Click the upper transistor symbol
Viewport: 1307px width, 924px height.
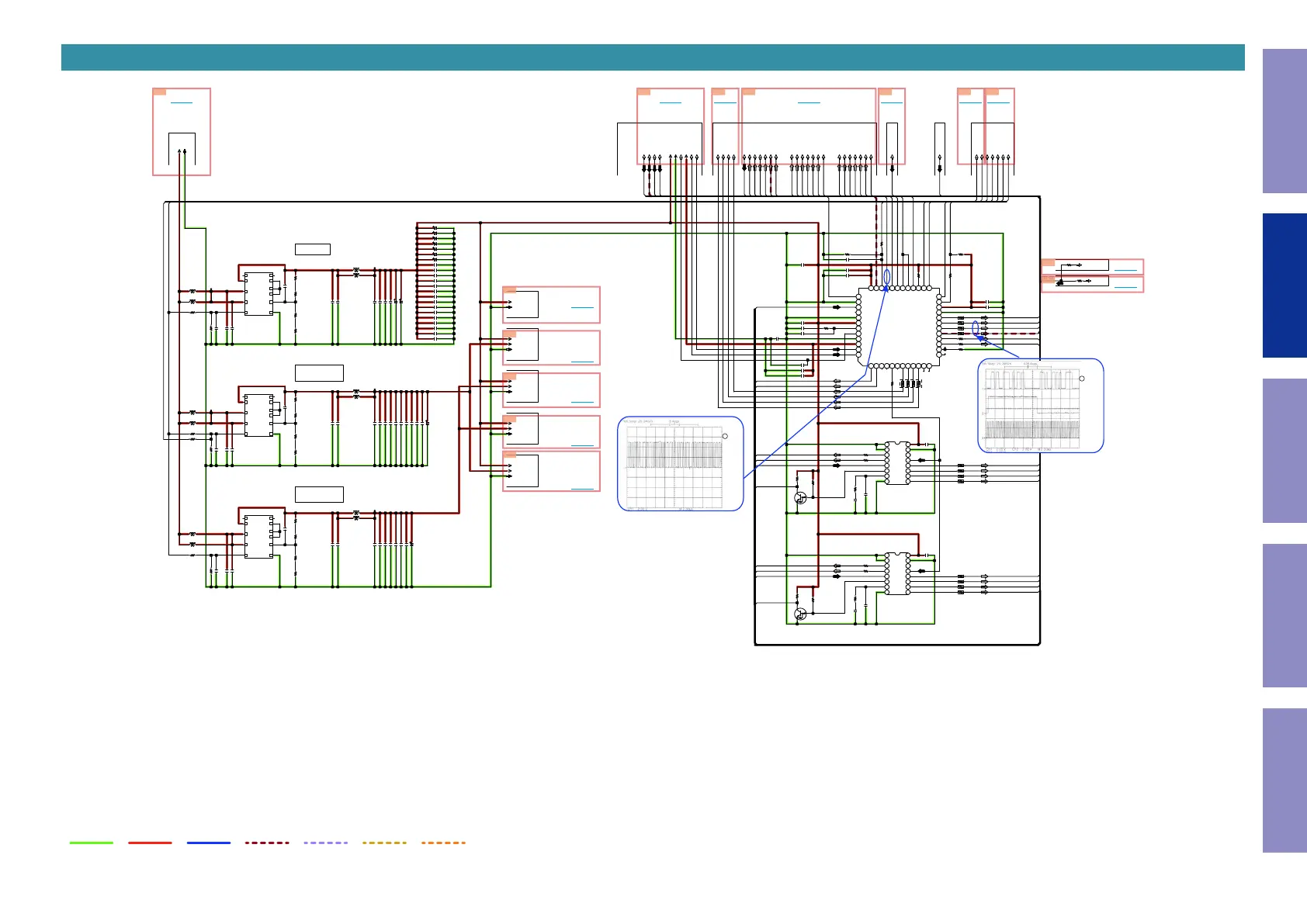click(x=800, y=498)
